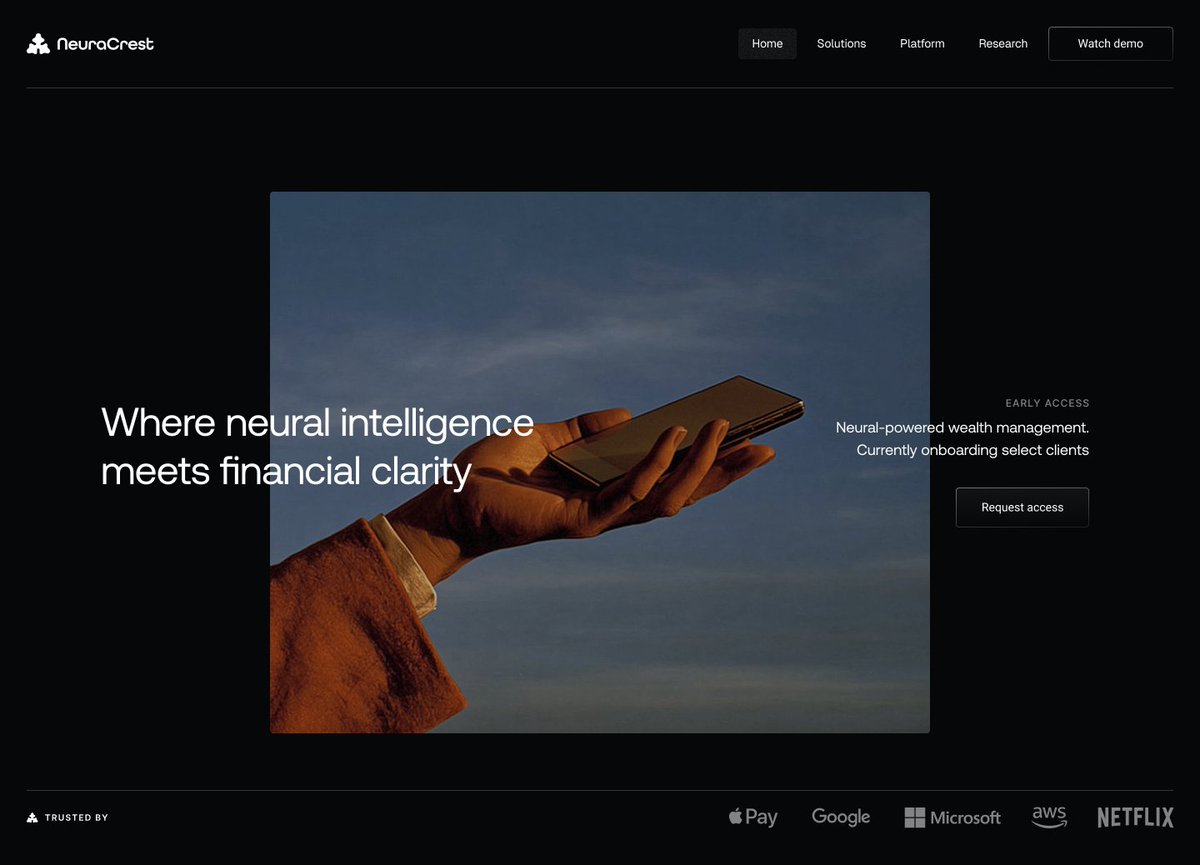Click the Apple icon in the Pay logo
1200x865 pixels.
pos(733,816)
